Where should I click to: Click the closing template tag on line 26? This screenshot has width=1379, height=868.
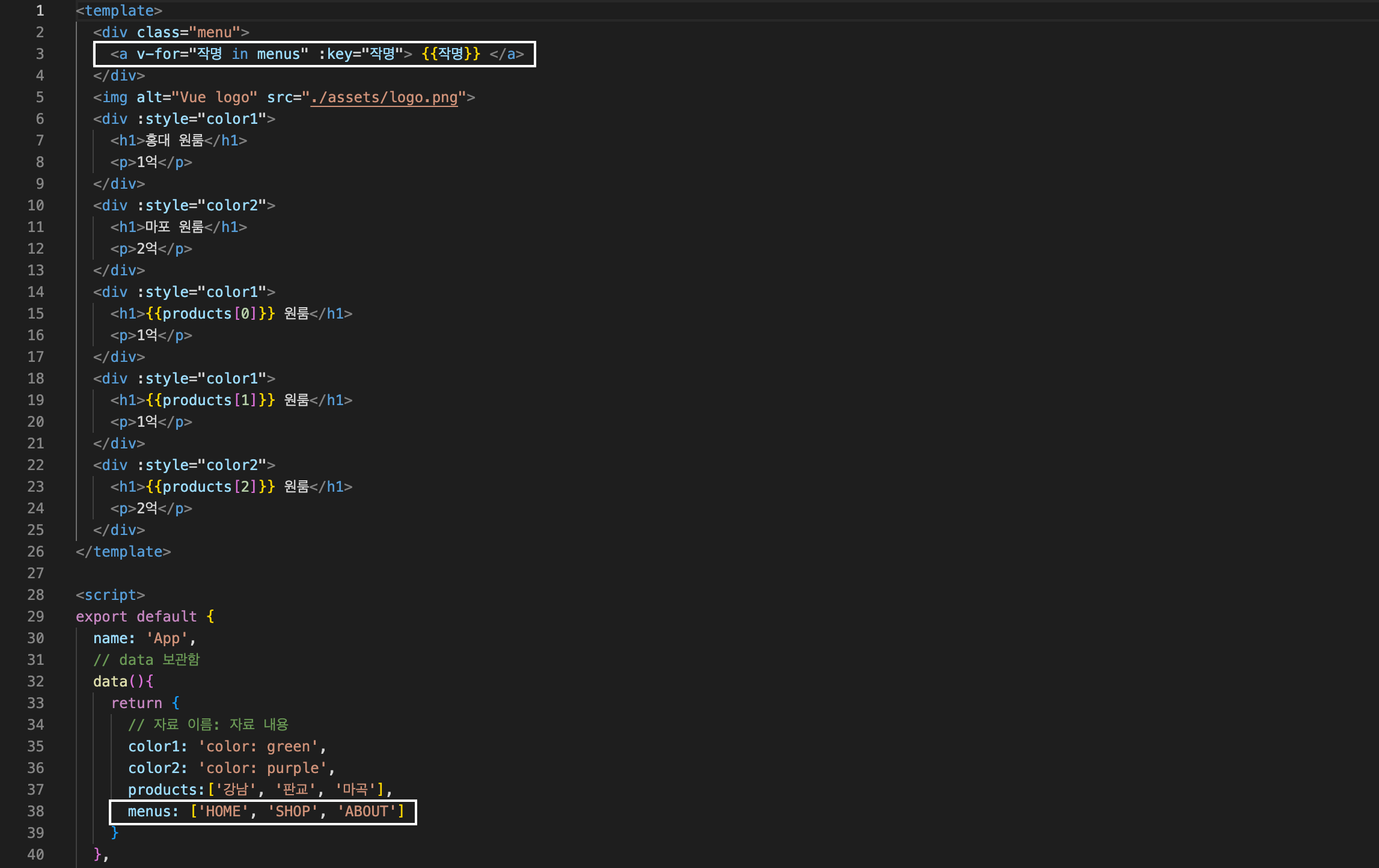pyautogui.click(x=123, y=552)
